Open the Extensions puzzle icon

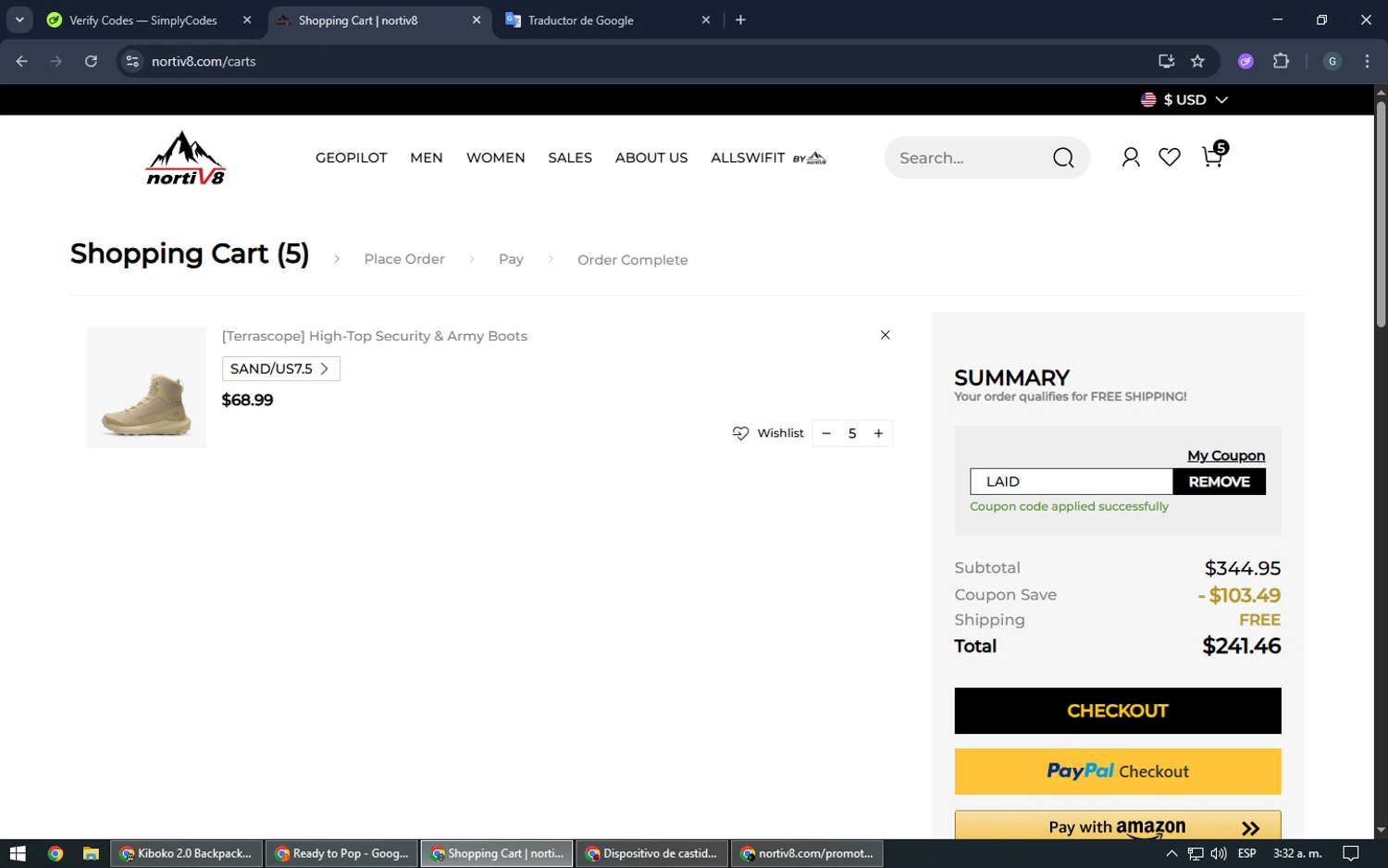tap(1281, 61)
